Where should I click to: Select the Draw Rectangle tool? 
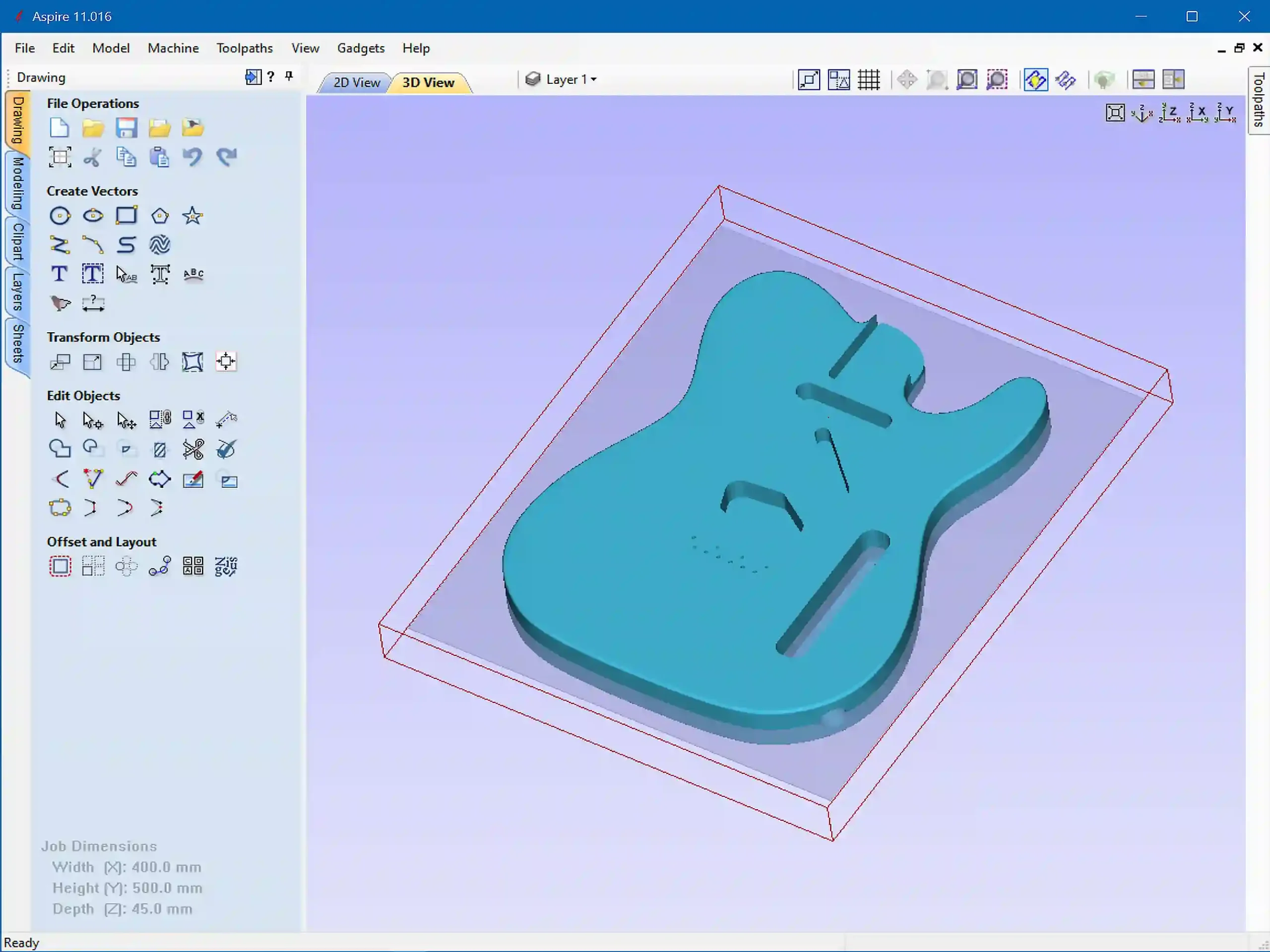[127, 216]
